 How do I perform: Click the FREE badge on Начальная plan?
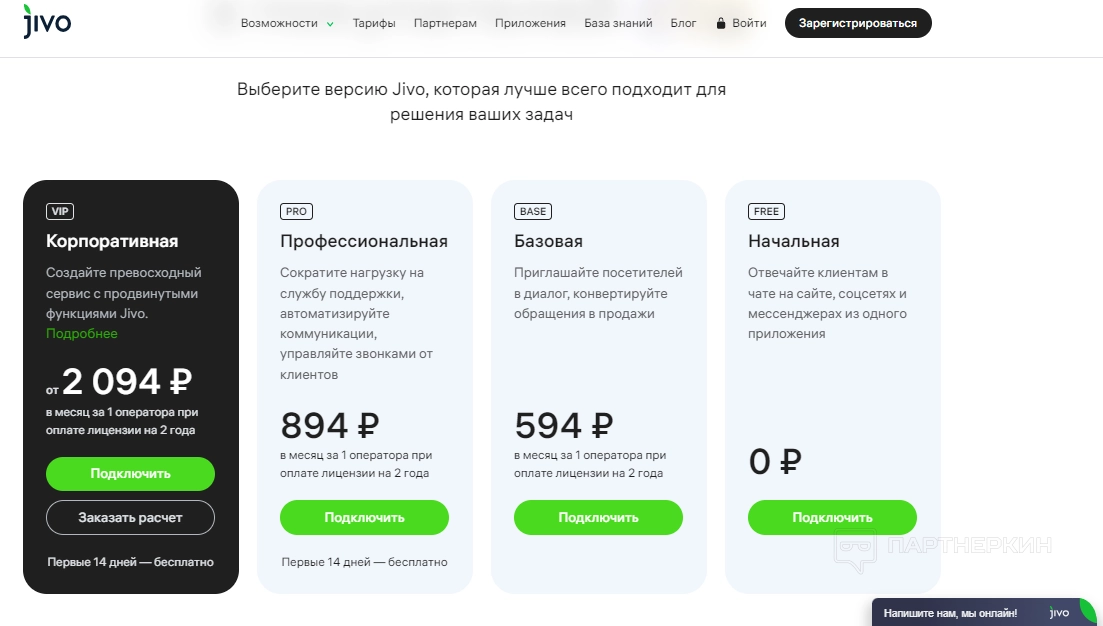pyautogui.click(x=766, y=211)
